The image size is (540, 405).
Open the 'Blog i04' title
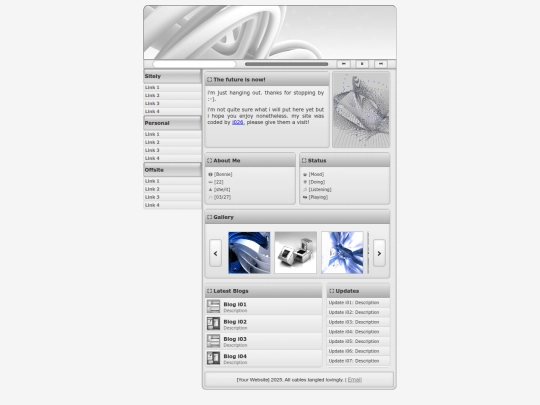pos(235,356)
